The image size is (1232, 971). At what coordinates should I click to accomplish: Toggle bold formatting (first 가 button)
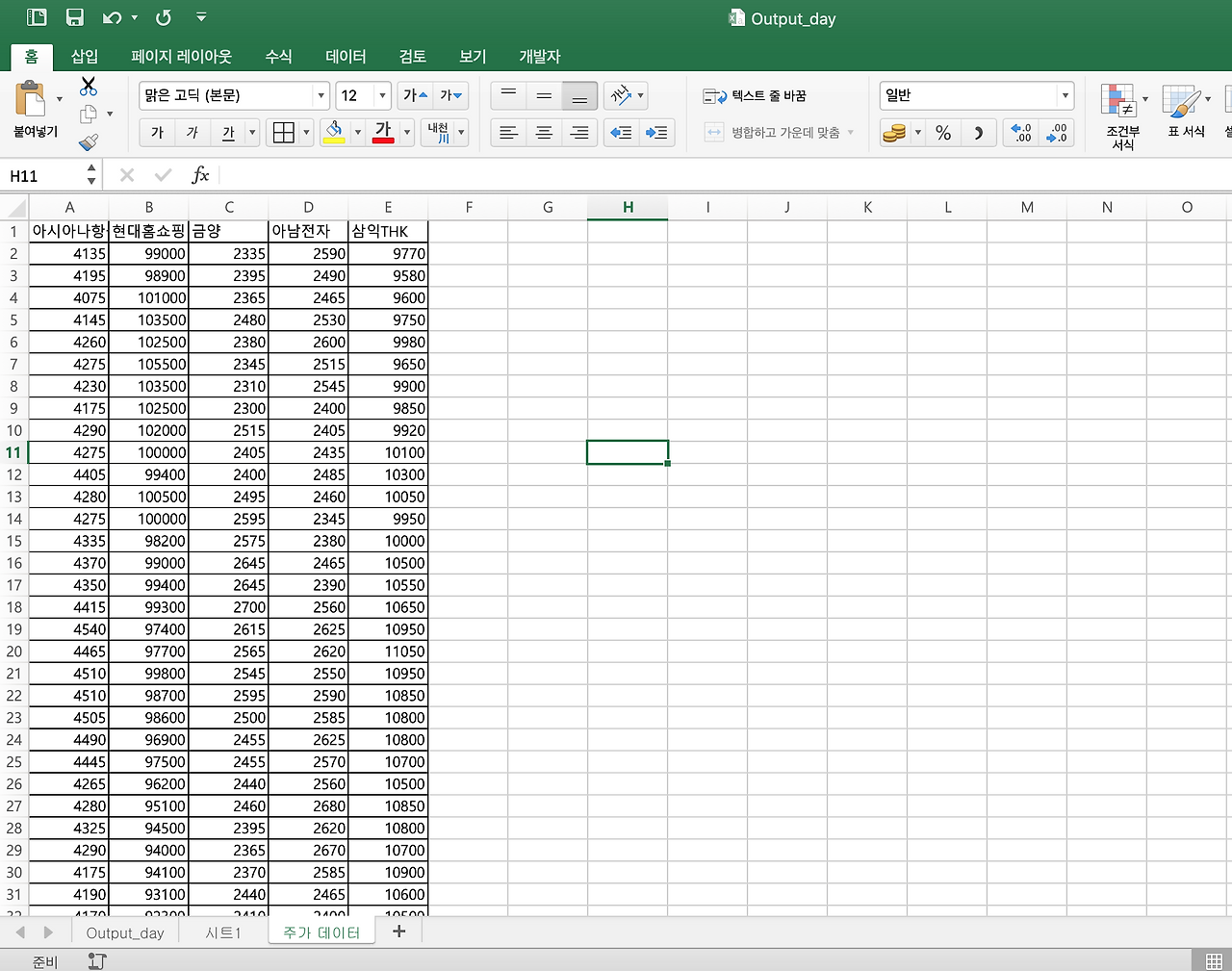click(157, 133)
